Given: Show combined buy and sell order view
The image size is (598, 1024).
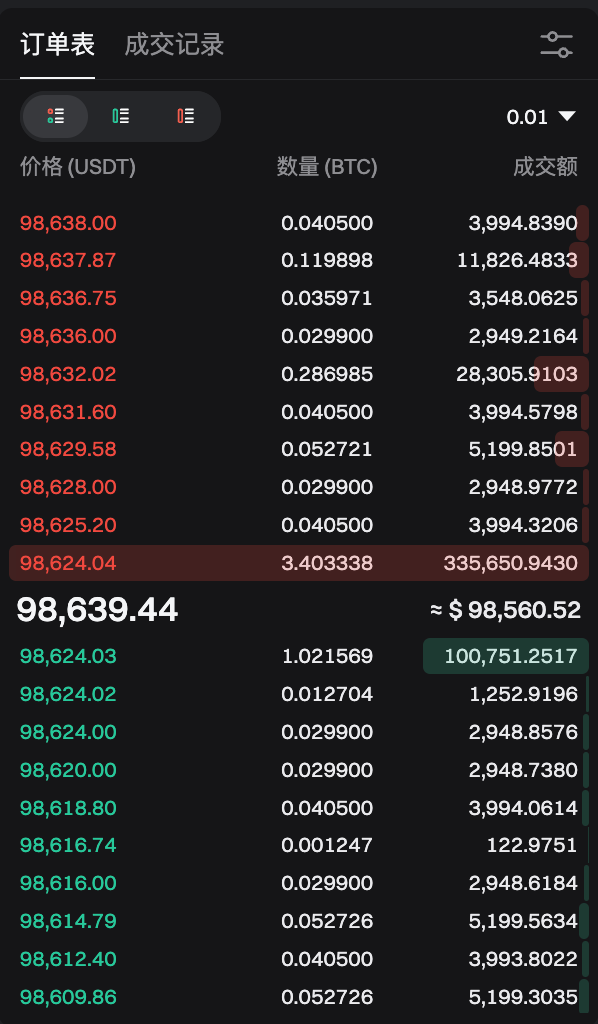Looking at the screenshot, I should (x=55, y=116).
